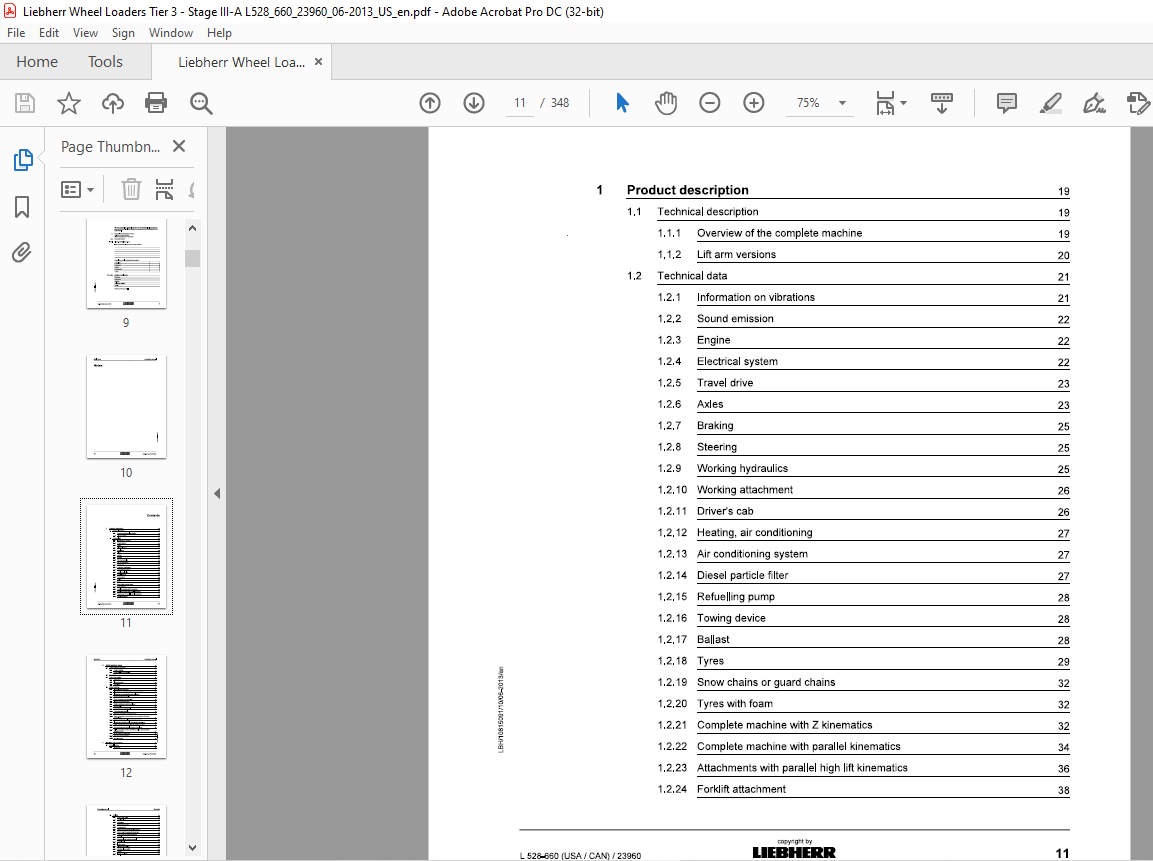
Task: Click the stamp tool at toolbar edge
Action: coord(1138,103)
